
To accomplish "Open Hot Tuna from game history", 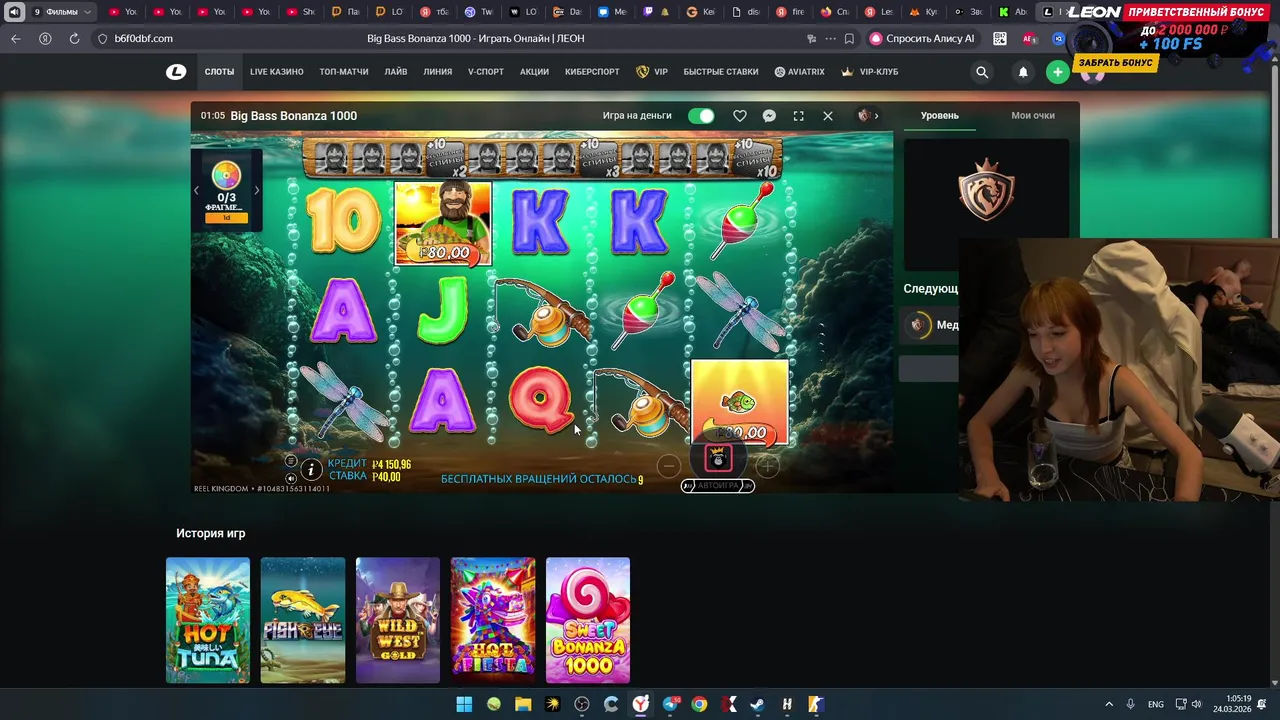I will click(208, 620).
